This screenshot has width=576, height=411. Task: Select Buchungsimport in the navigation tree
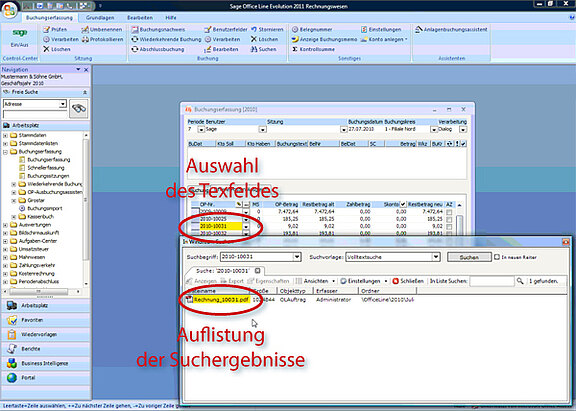click(x=45, y=208)
